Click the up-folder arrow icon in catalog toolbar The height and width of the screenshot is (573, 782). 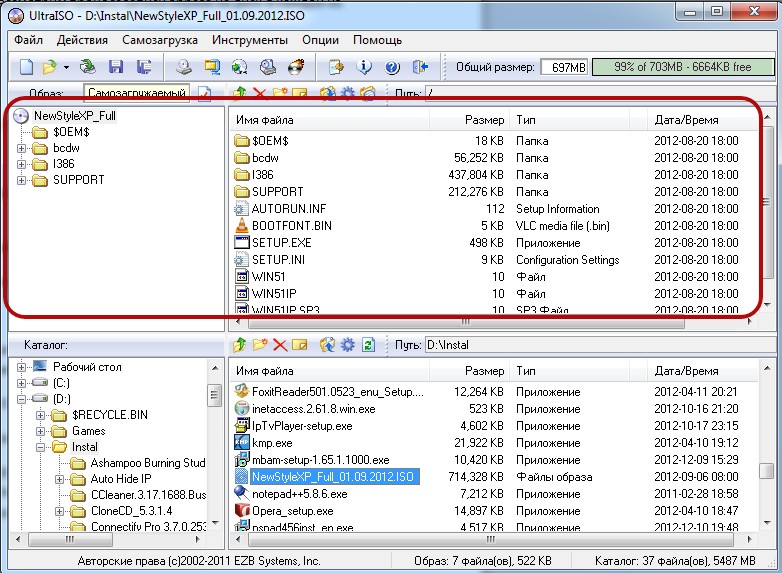239,345
